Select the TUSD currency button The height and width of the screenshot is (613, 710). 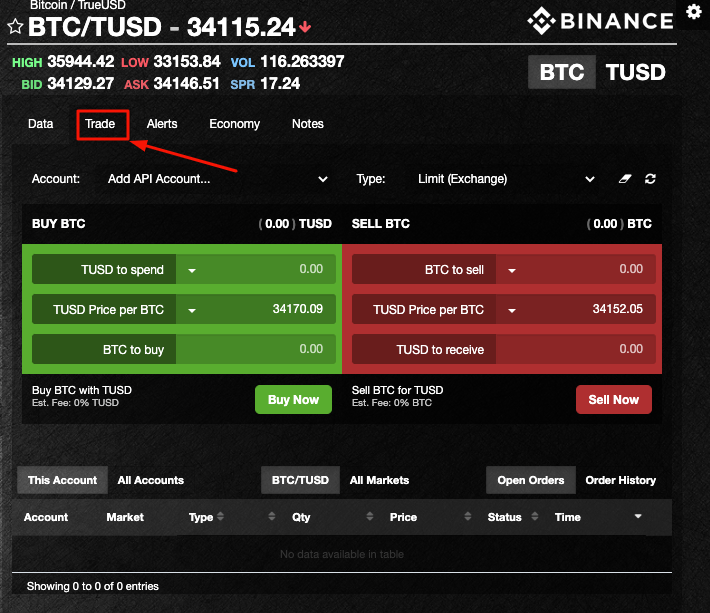(x=636, y=72)
